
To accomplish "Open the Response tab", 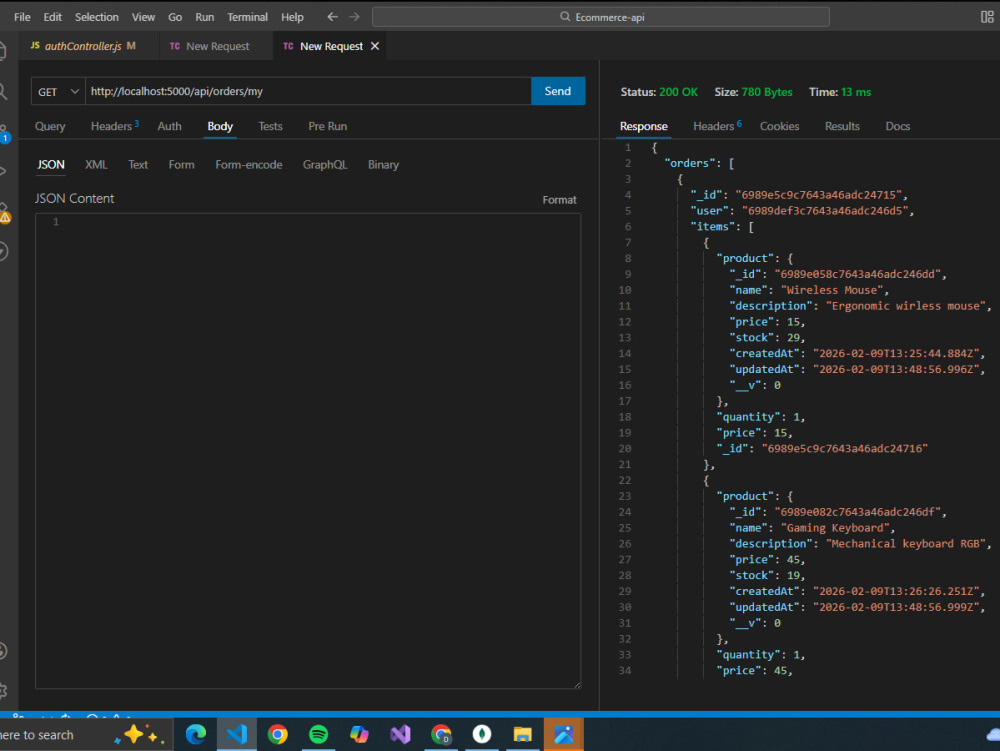I will (643, 126).
